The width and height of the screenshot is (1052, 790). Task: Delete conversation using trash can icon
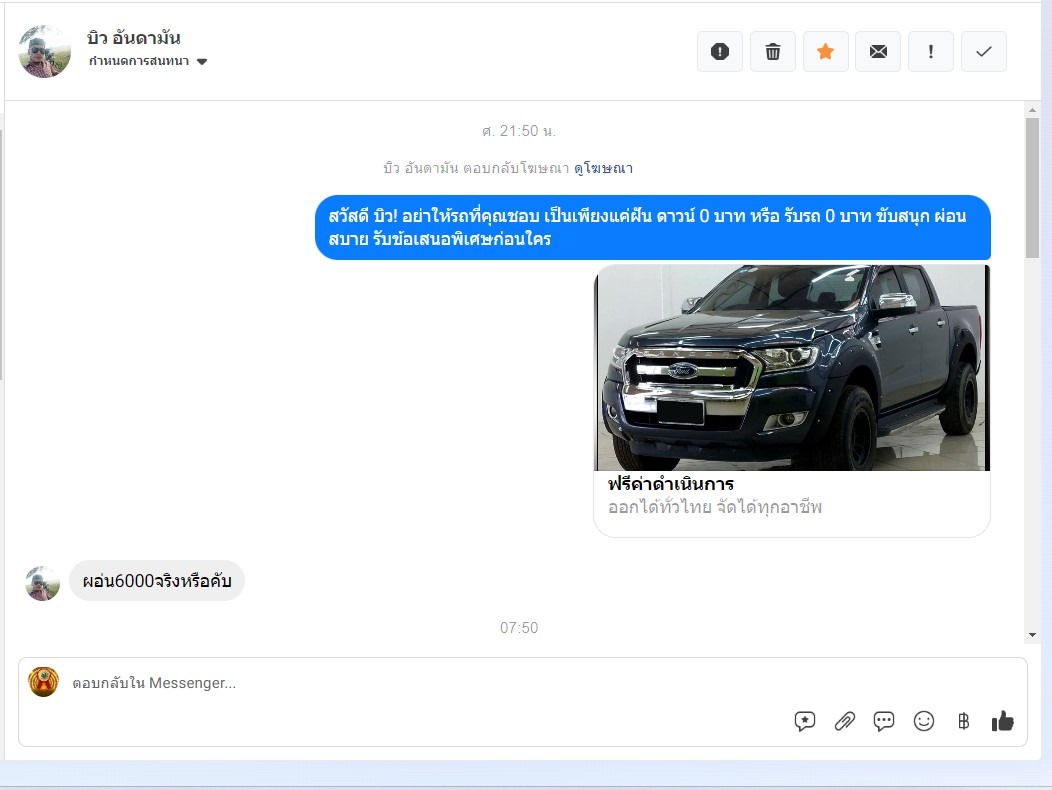[773, 52]
